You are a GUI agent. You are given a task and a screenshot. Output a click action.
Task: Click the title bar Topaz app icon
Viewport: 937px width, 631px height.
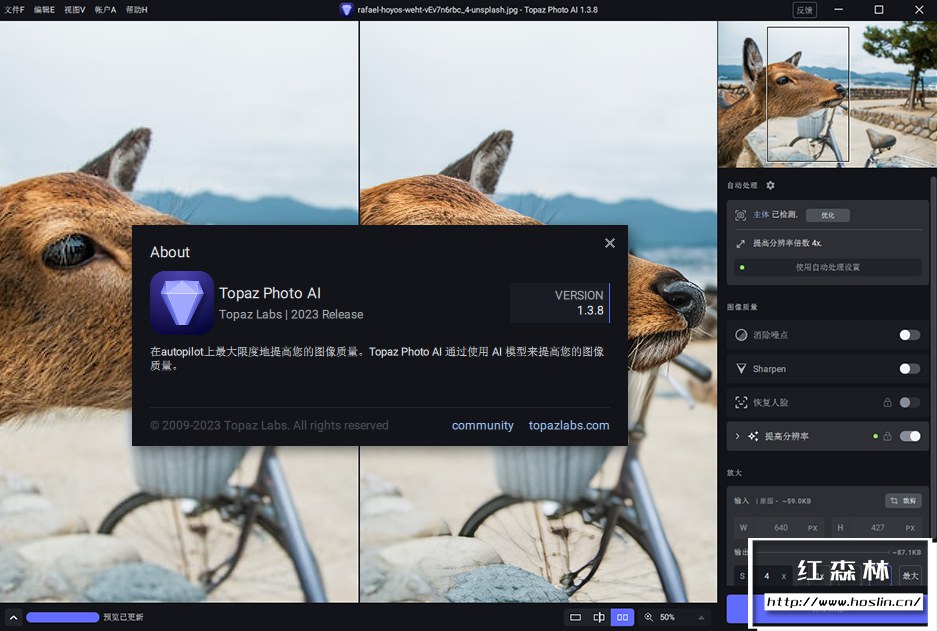point(346,10)
